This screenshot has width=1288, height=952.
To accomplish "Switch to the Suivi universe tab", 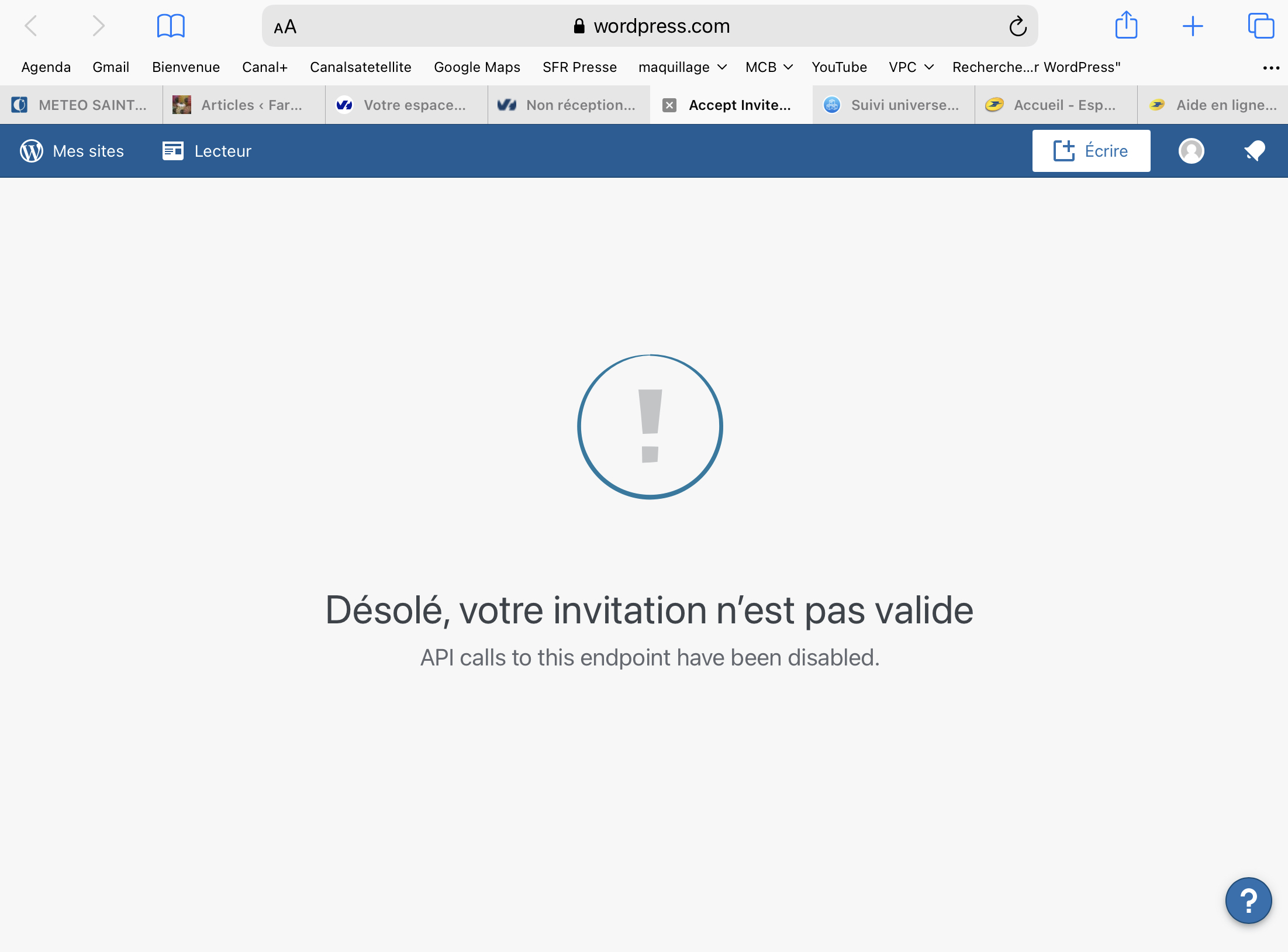I will click(x=893, y=105).
